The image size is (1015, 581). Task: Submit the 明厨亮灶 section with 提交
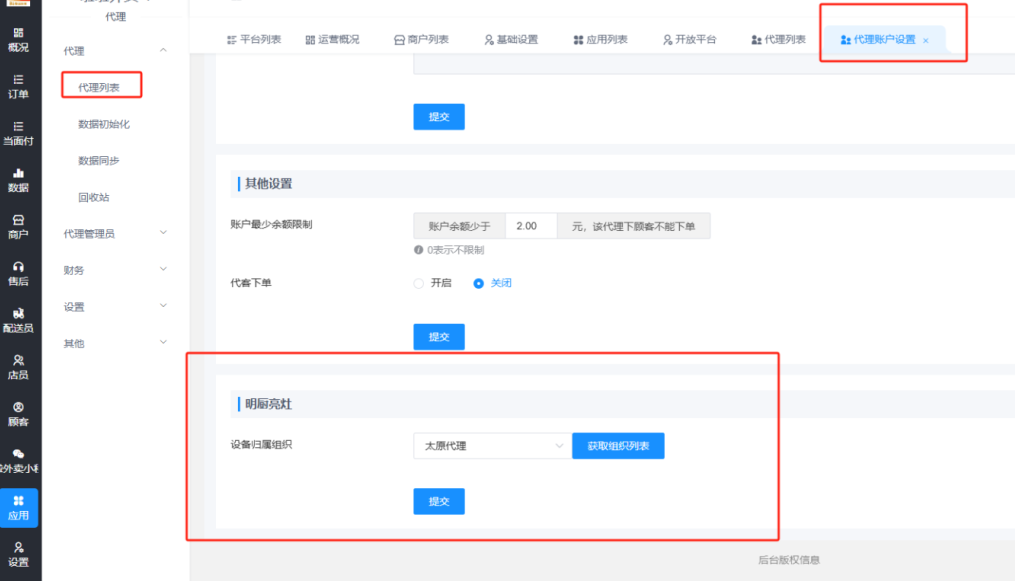click(x=439, y=501)
